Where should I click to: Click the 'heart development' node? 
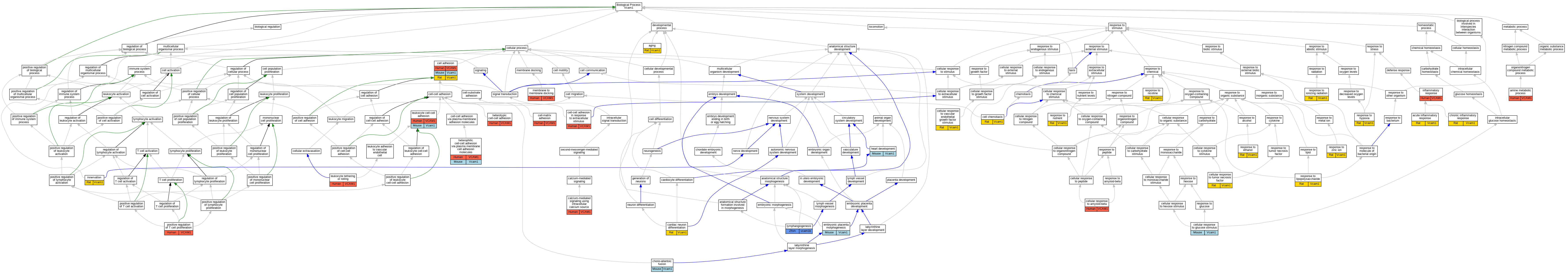point(883,151)
